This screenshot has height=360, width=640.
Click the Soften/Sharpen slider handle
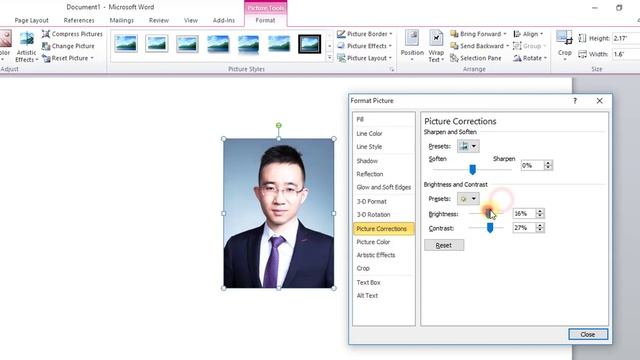click(x=472, y=169)
